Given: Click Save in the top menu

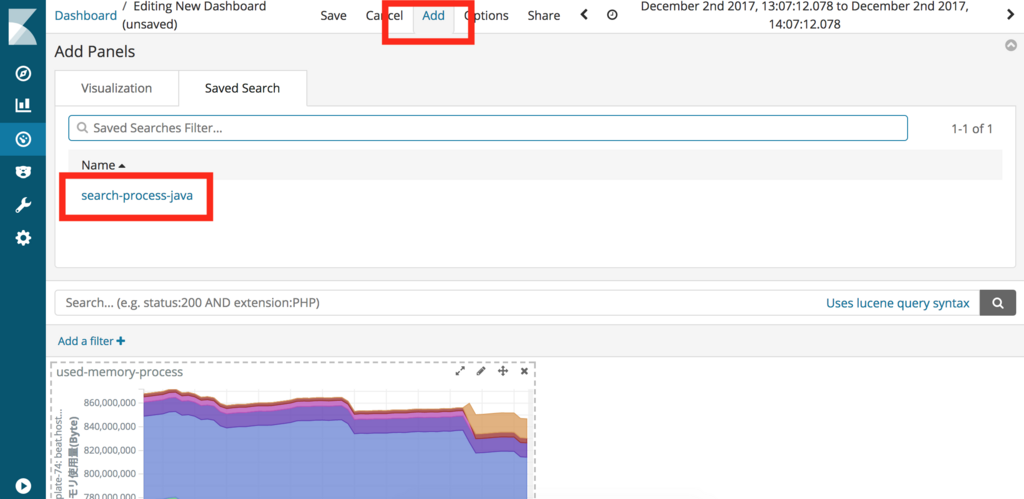Looking at the screenshot, I should [x=333, y=16].
